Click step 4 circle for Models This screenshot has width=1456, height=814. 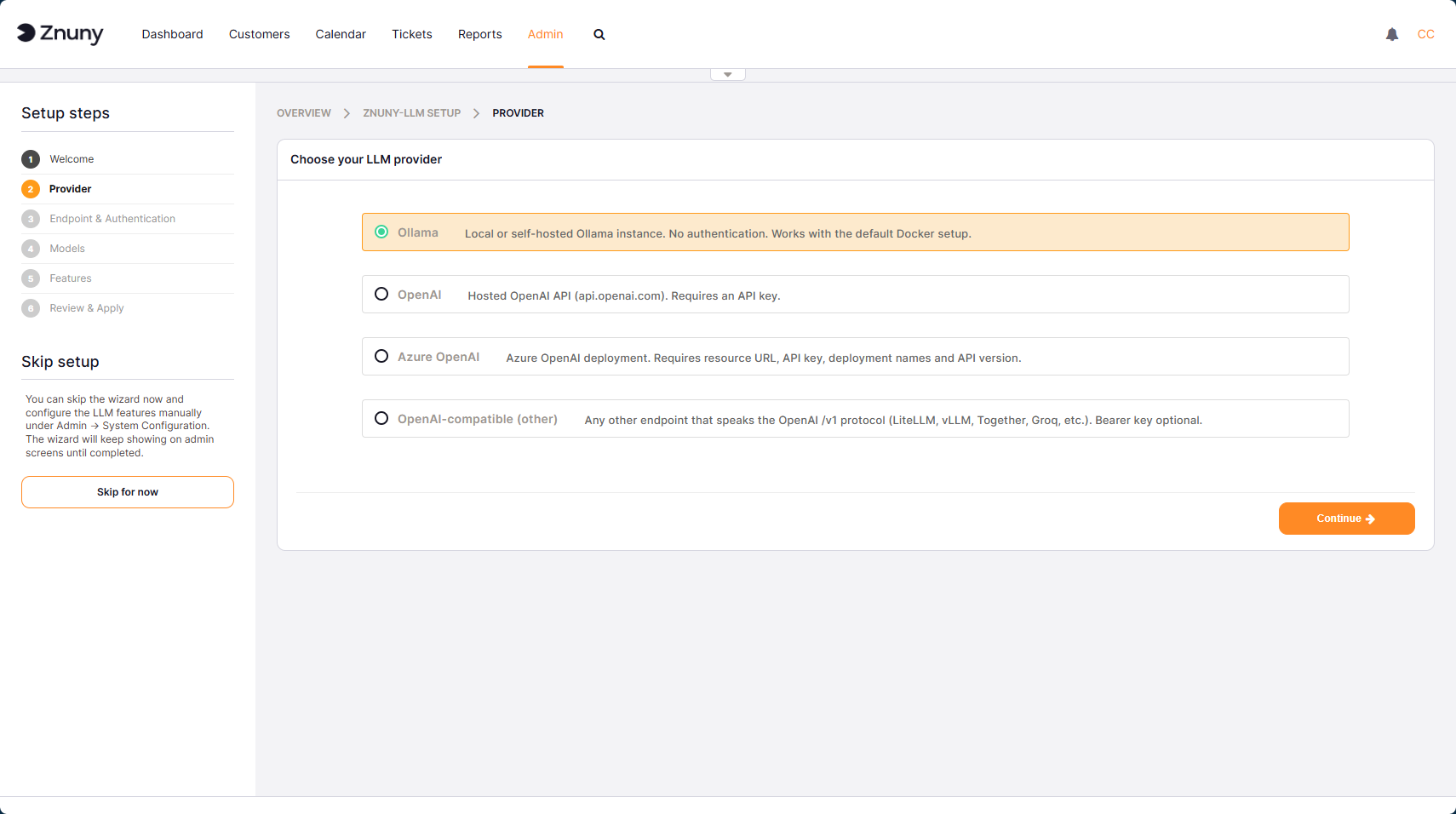pyautogui.click(x=31, y=249)
